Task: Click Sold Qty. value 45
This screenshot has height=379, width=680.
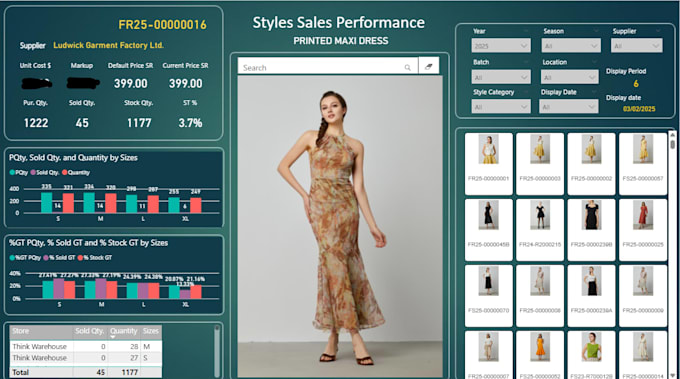Action: (x=82, y=123)
